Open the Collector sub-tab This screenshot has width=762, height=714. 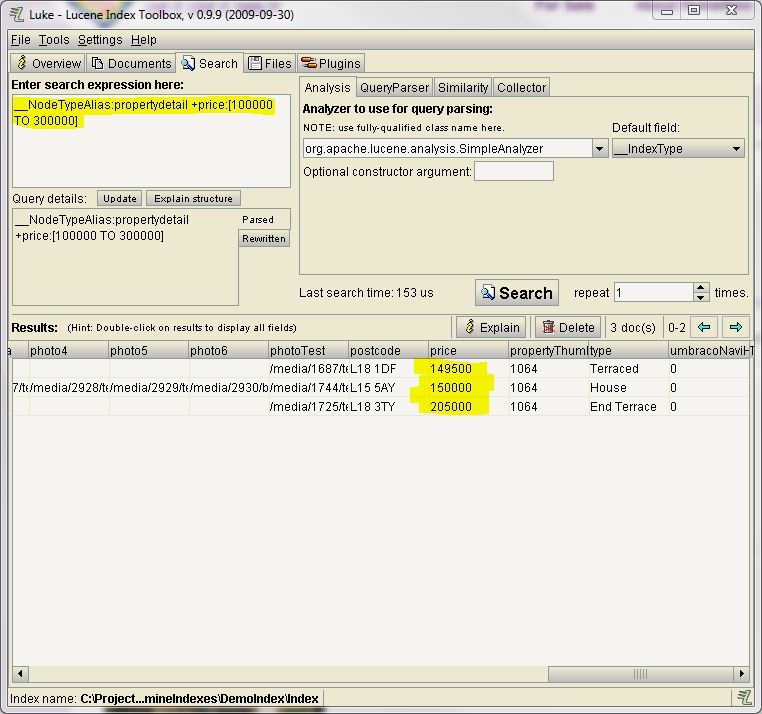[521, 87]
